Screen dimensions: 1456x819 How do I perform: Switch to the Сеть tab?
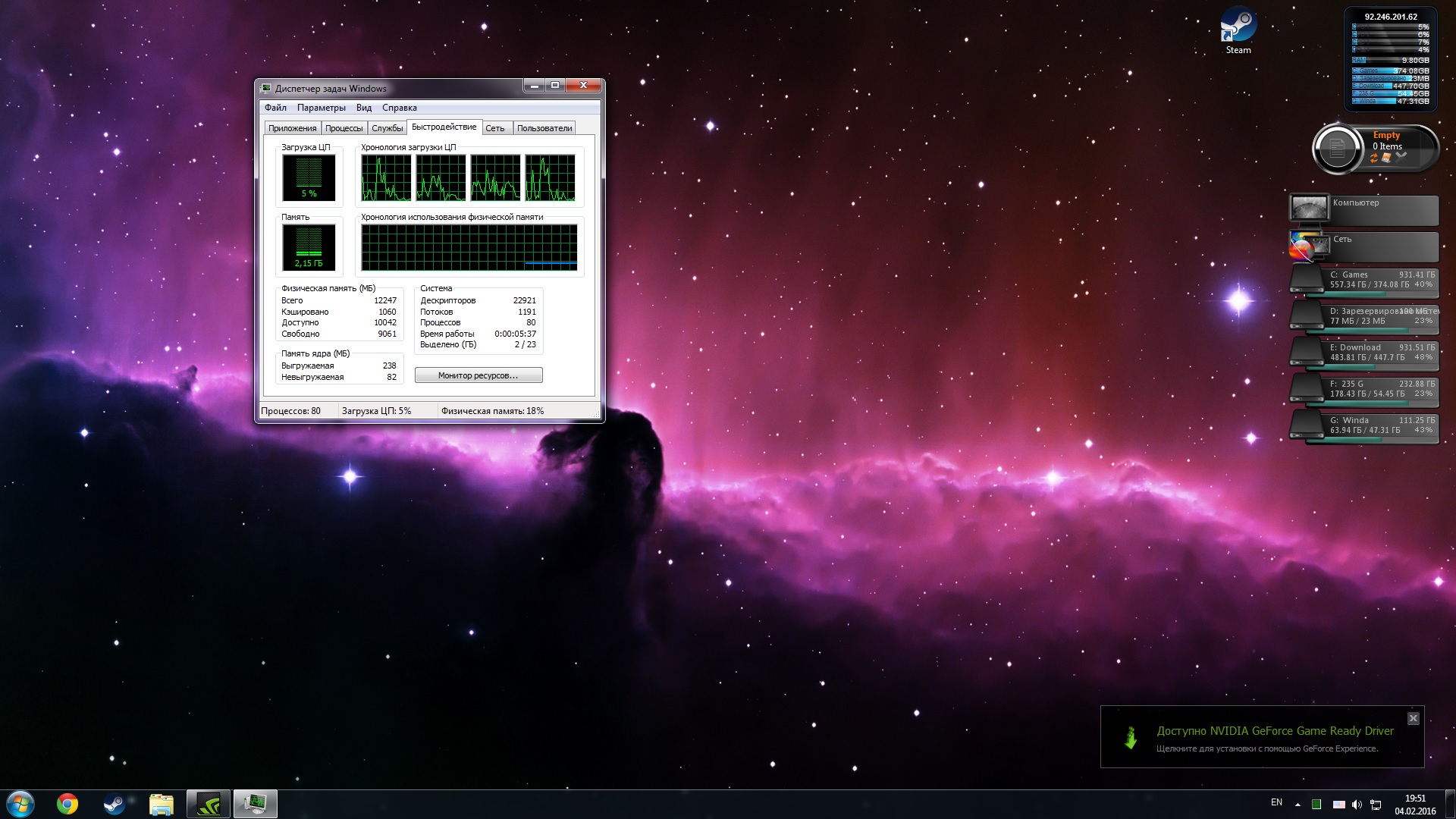click(495, 128)
